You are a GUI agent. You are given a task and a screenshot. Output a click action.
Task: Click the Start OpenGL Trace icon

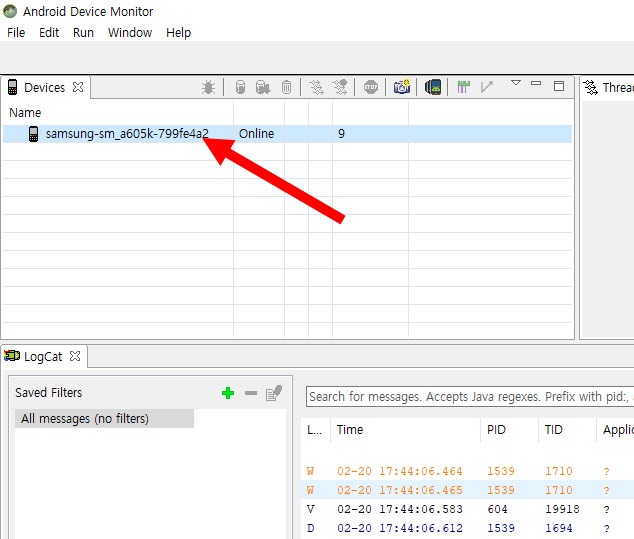coord(487,87)
